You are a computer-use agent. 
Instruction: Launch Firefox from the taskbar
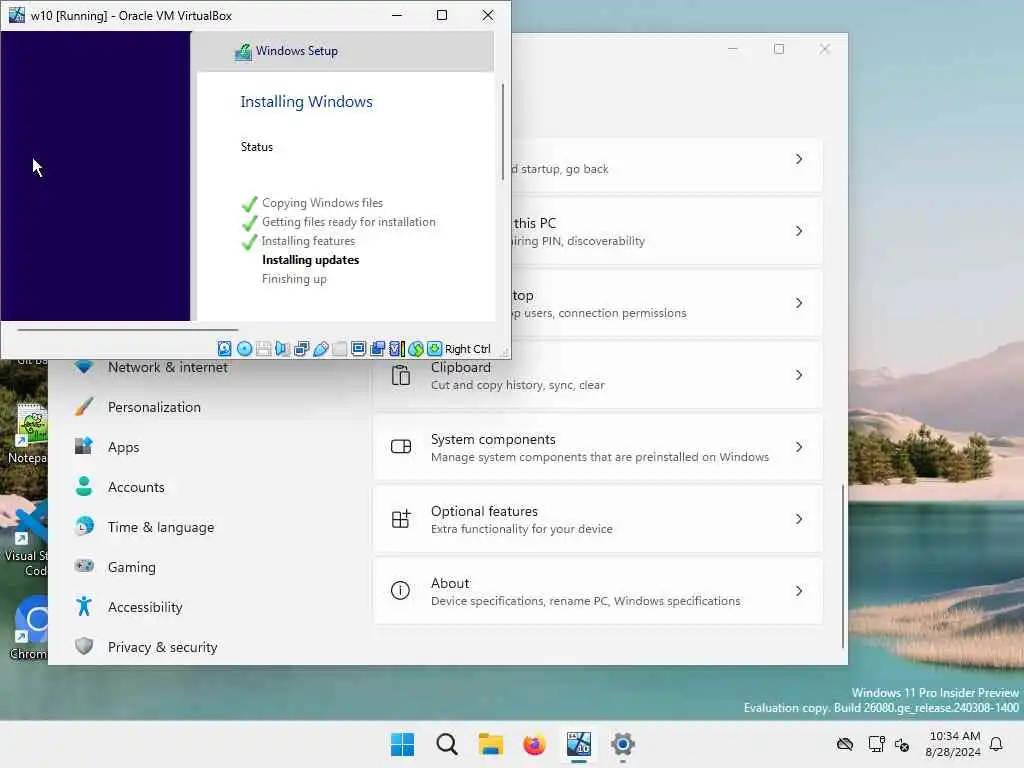coord(534,744)
